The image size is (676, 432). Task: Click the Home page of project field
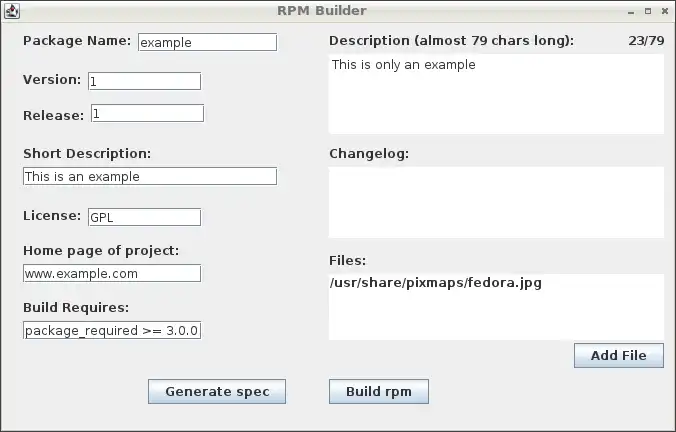(x=112, y=273)
